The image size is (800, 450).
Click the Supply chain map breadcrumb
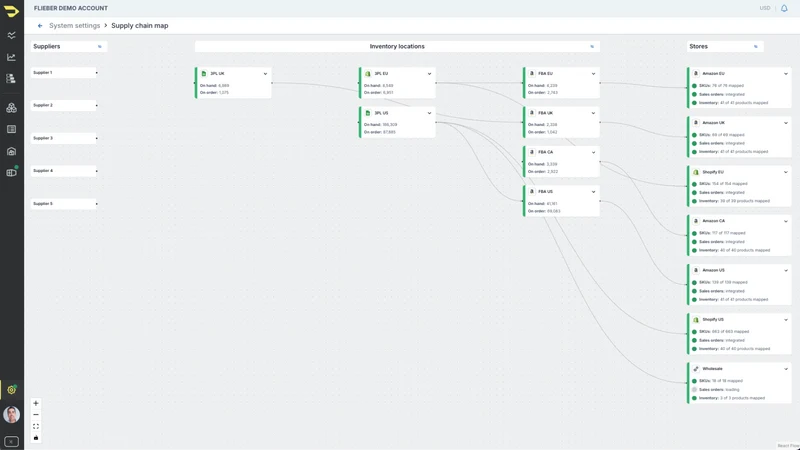[140, 26]
